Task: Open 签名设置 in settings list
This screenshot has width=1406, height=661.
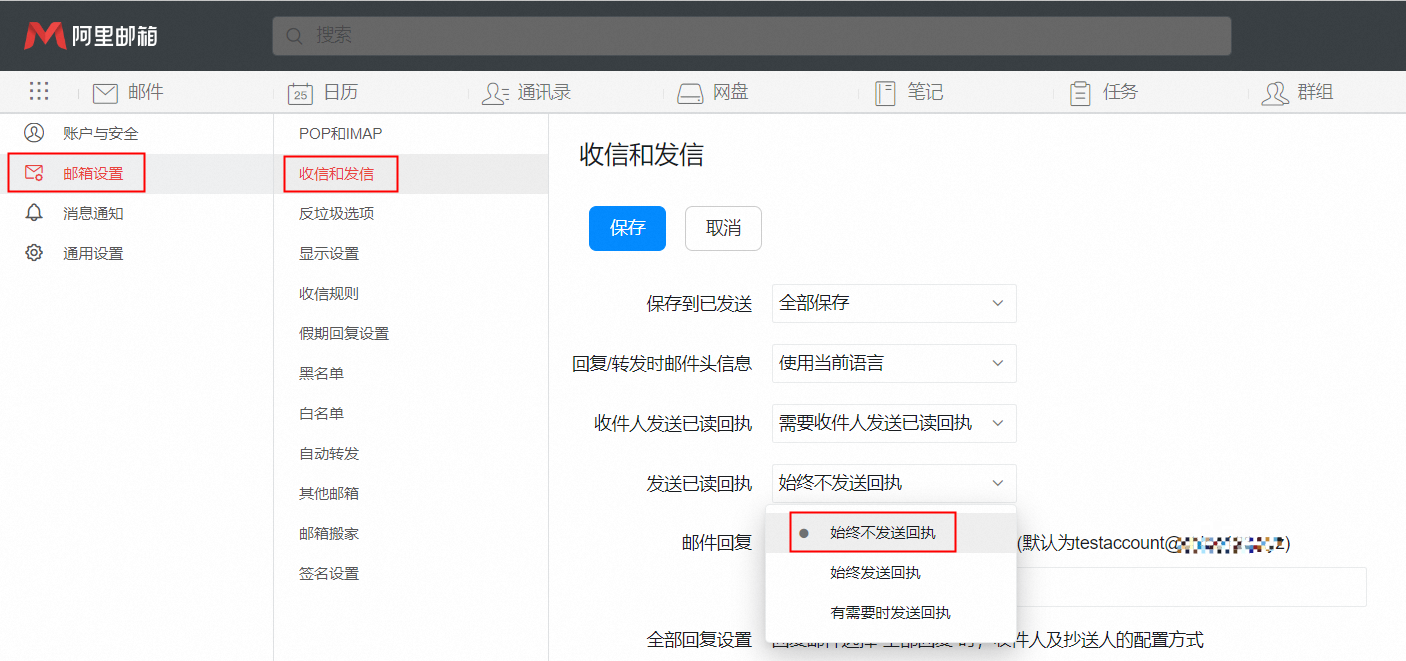Action: tap(328, 573)
